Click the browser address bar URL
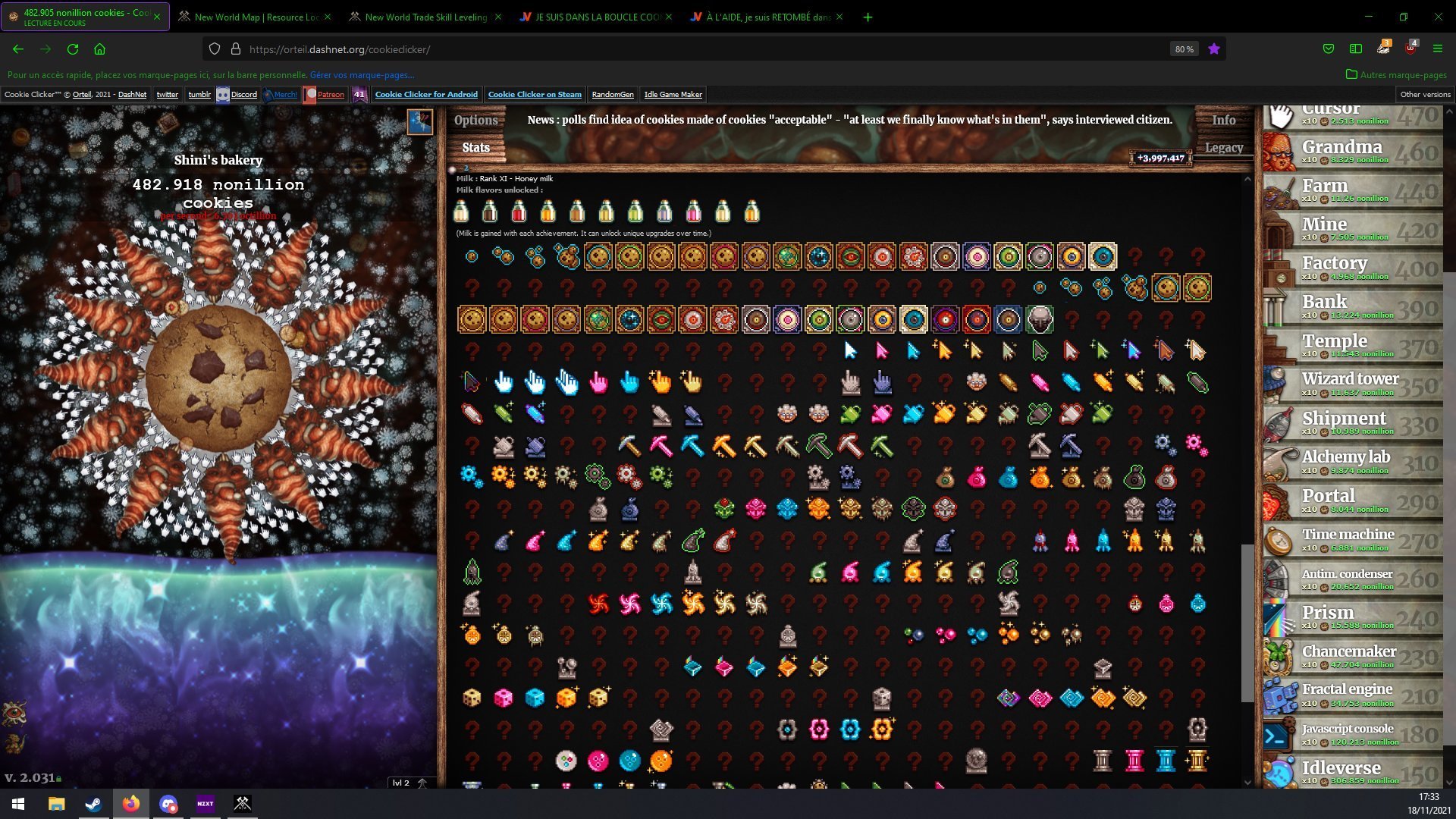 coord(339,49)
